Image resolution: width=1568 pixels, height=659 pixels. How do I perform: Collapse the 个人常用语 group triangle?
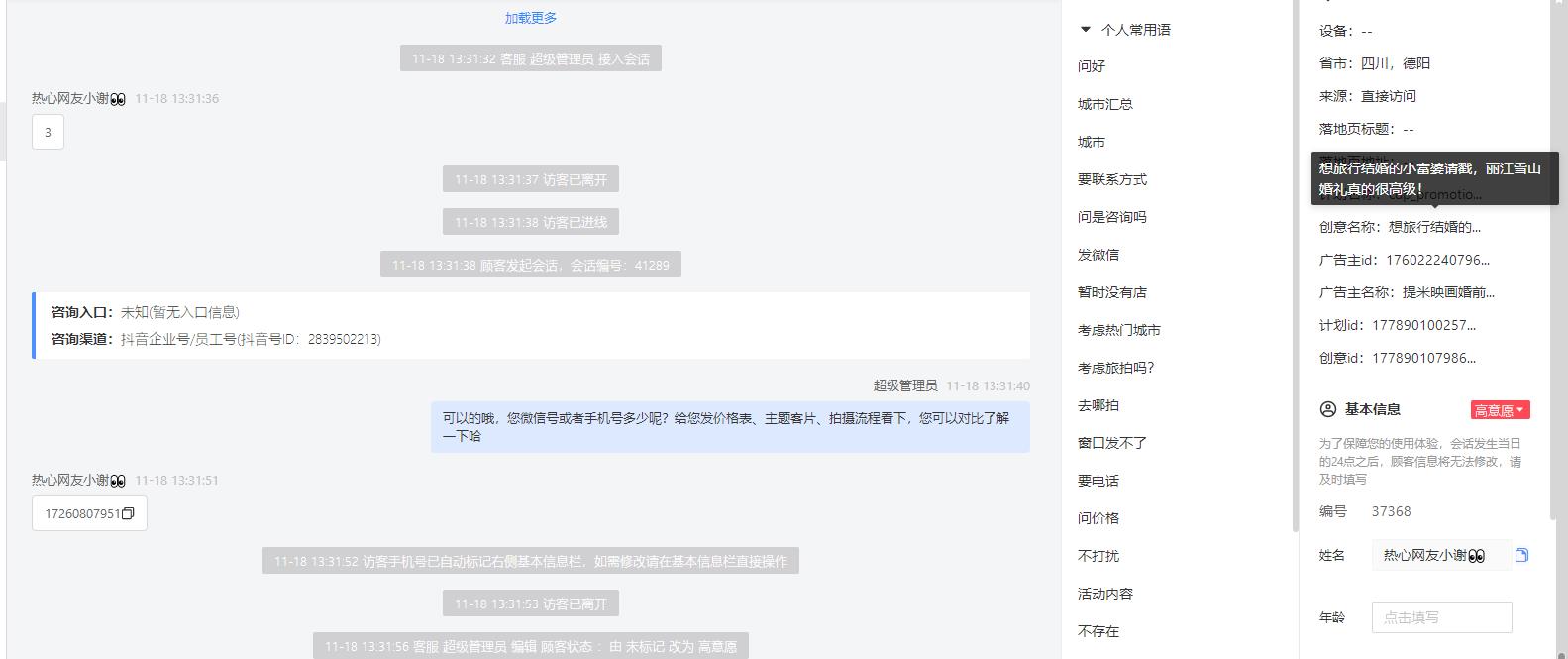(x=1086, y=30)
